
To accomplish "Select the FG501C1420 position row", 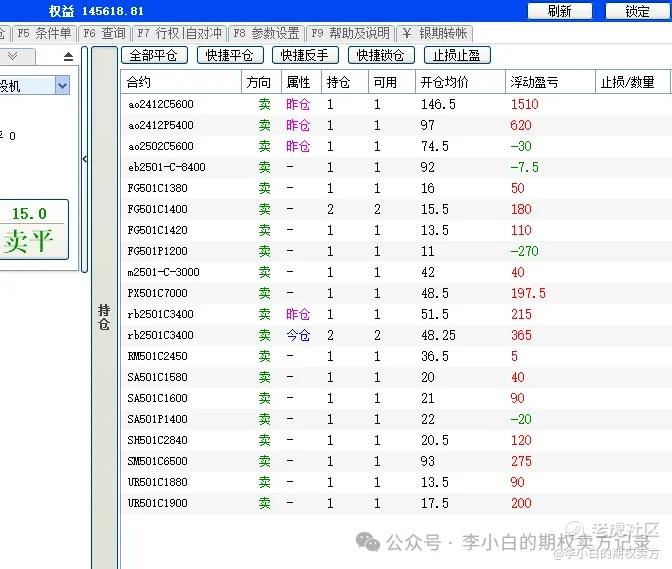I will 396,230.
